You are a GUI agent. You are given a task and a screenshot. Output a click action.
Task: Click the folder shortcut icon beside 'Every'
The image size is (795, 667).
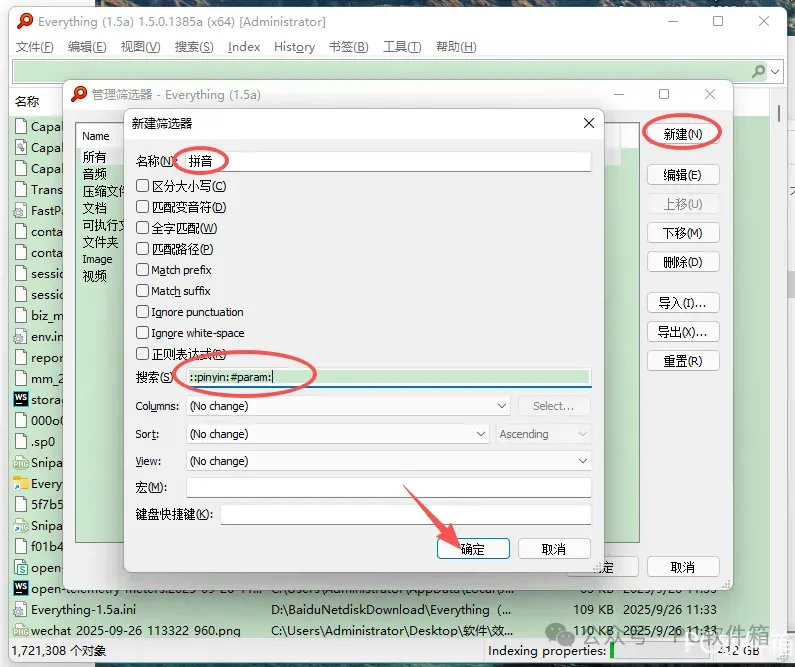(x=20, y=484)
